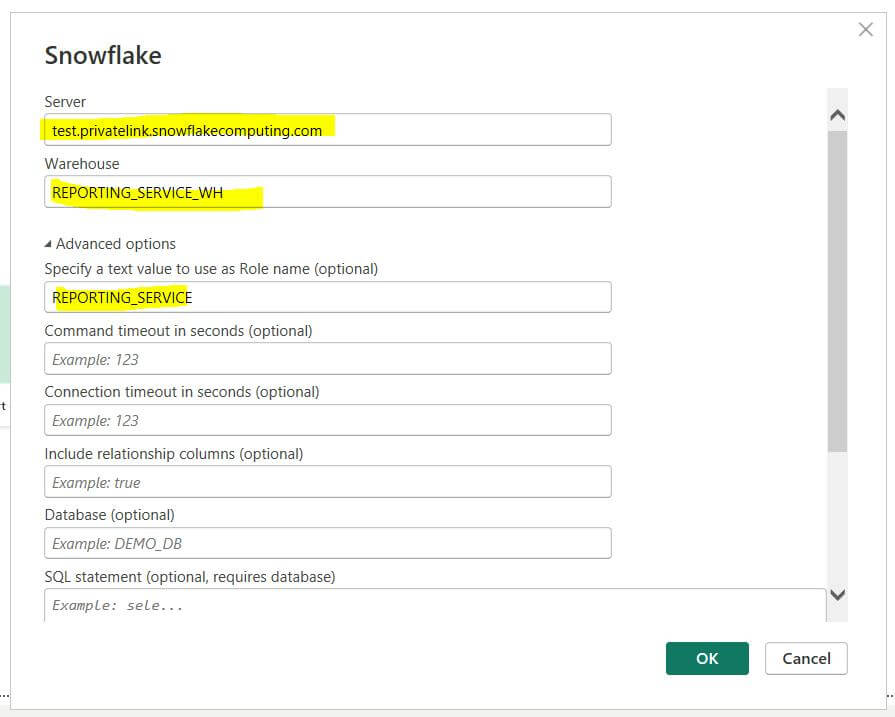Dismiss dialog with Cancel button
This screenshot has width=895, height=717.
pos(806,658)
